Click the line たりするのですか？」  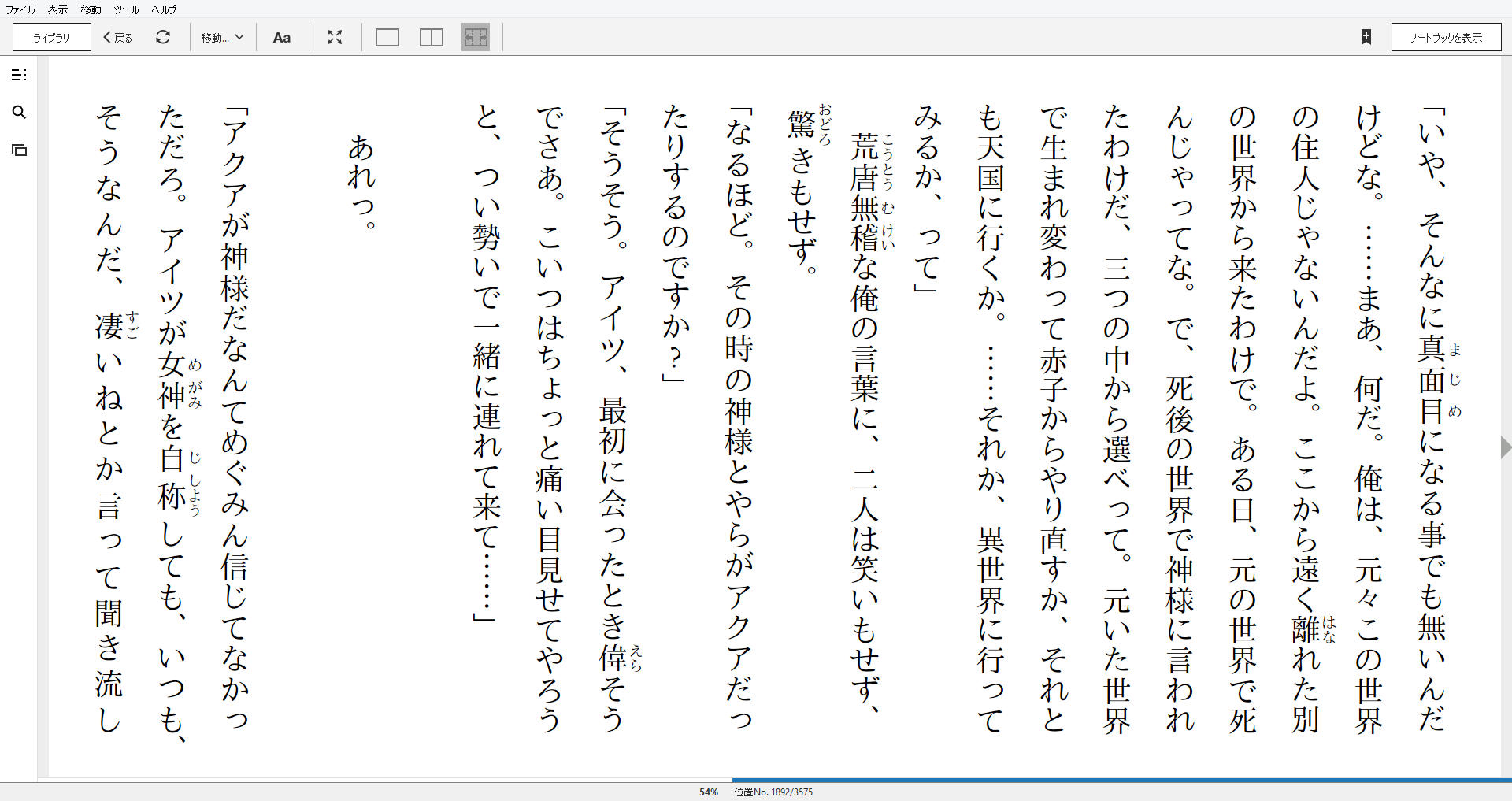[x=677, y=244]
